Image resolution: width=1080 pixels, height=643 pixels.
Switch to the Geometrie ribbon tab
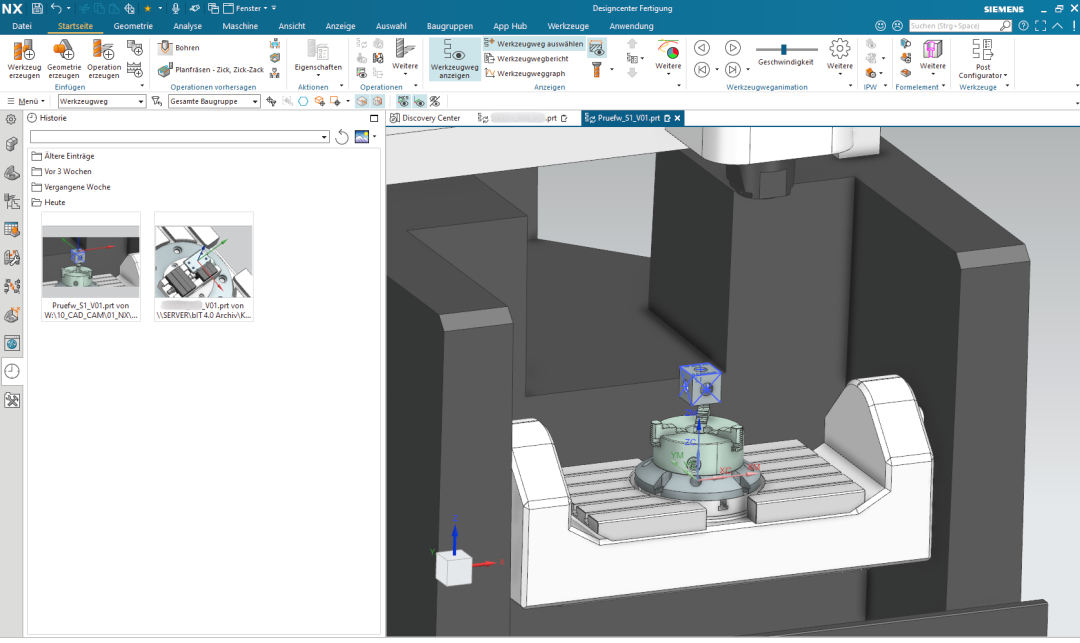coord(133,25)
